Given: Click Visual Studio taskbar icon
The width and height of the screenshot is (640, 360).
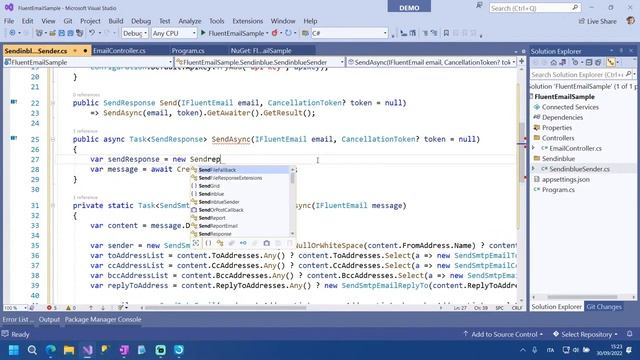Looking at the screenshot, I should tap(87, 350).
